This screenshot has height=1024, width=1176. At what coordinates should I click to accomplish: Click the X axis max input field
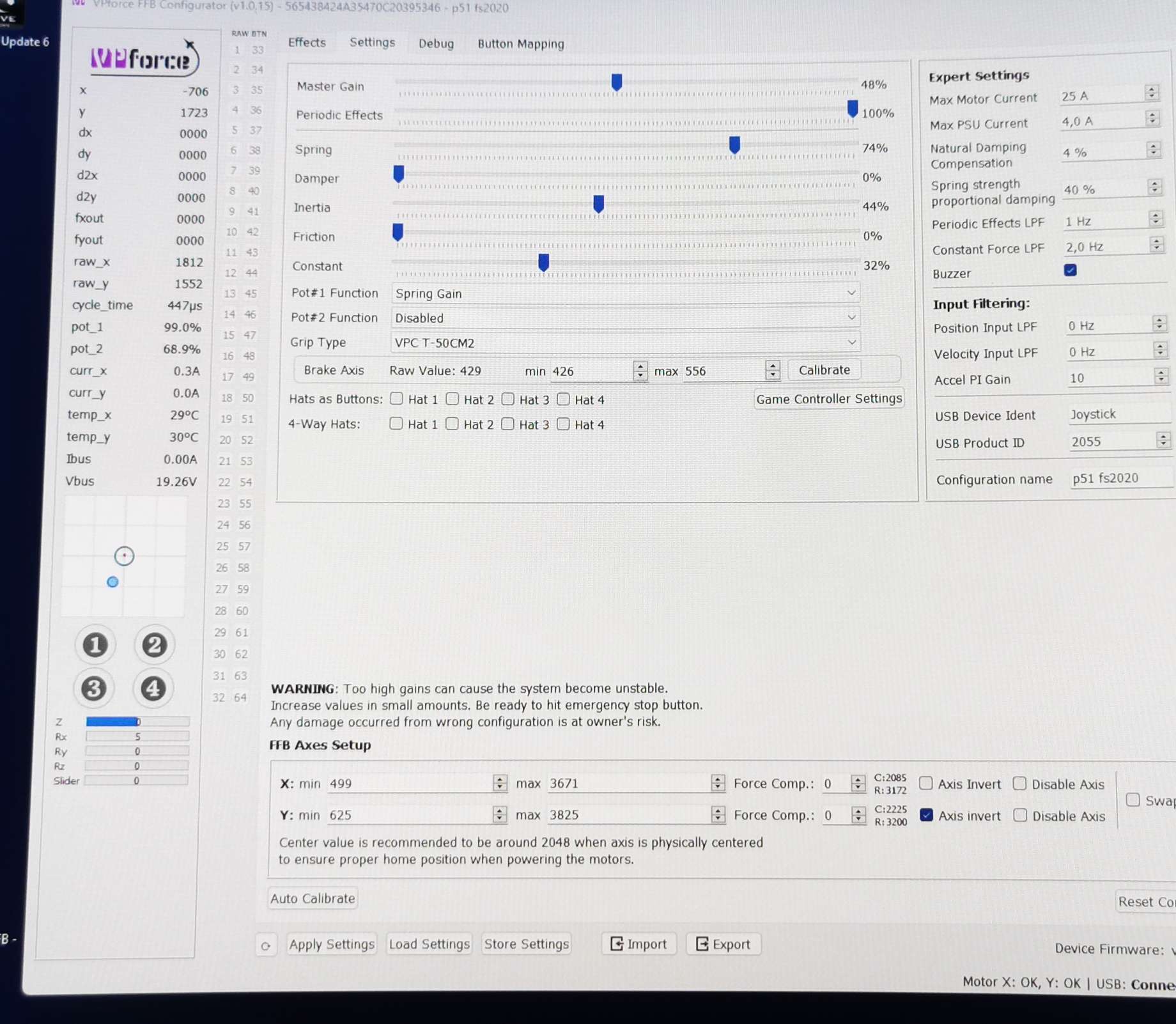pos(630,783)
